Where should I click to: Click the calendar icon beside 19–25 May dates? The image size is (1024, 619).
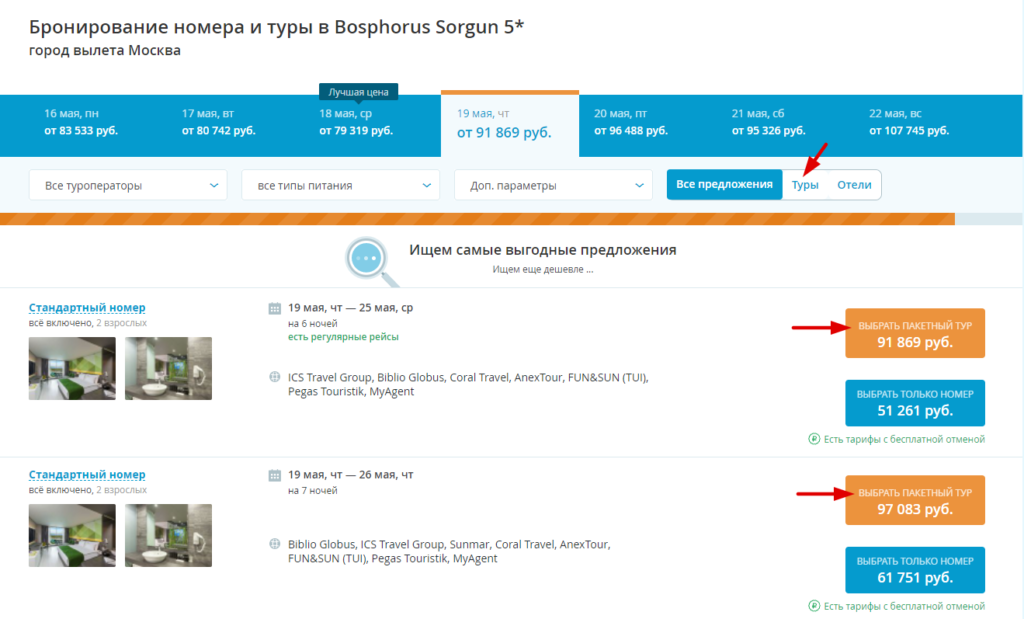pos(275,308)
